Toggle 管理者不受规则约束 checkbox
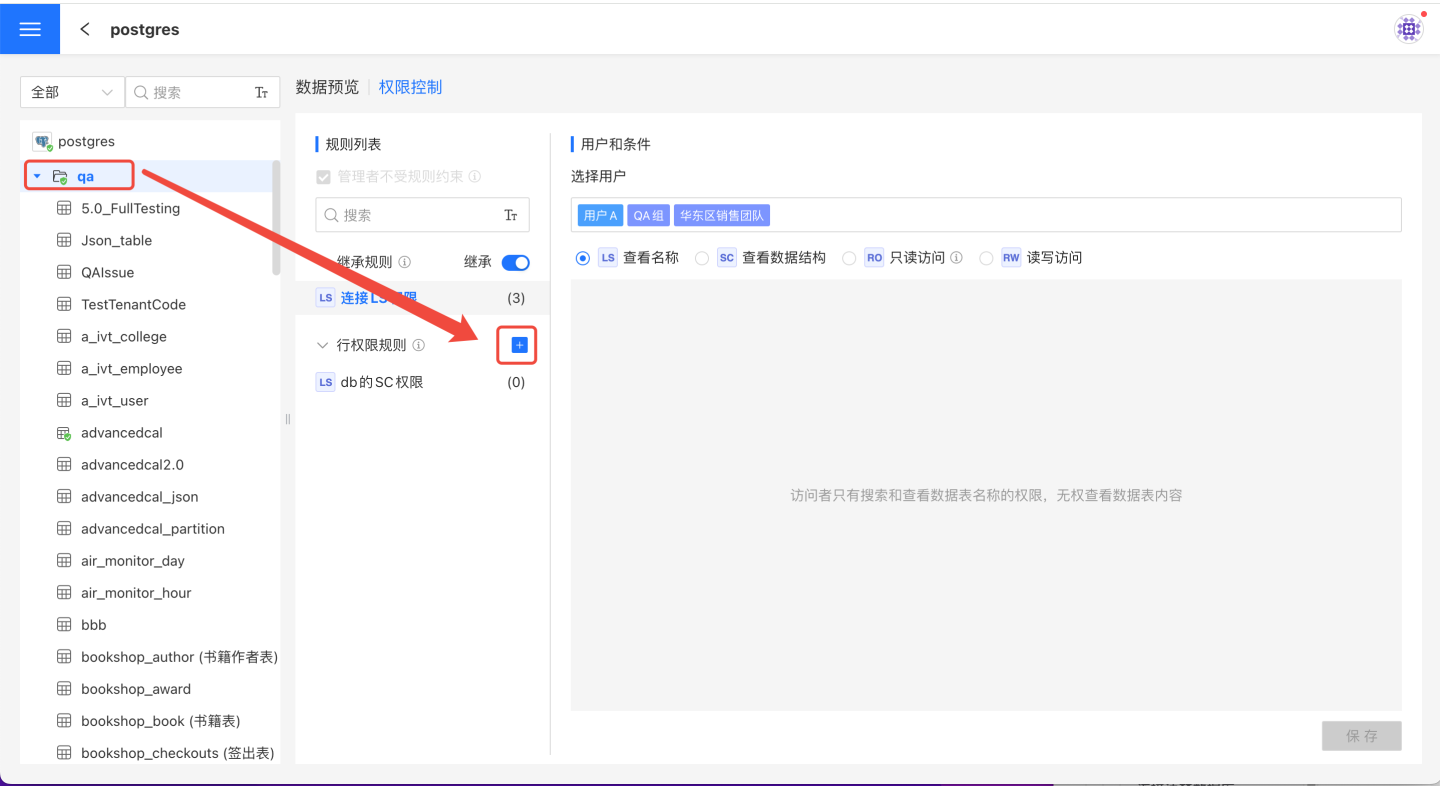The height and width of the screenshot is (786, 1440). pos(323,177)
